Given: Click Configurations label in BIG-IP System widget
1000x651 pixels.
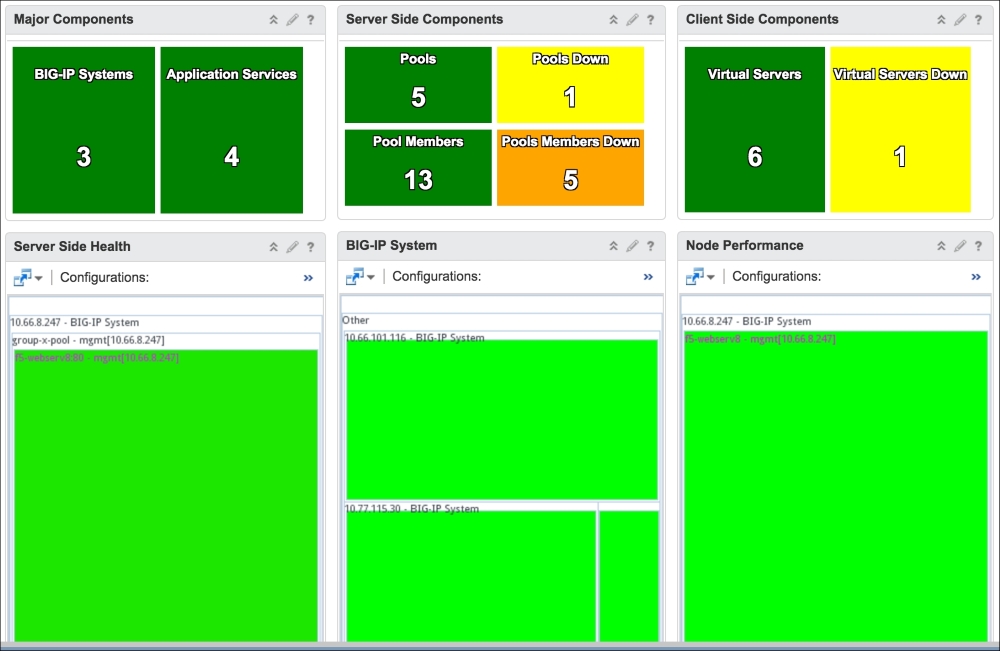Looking at the screenshot, I should [437, 276].
